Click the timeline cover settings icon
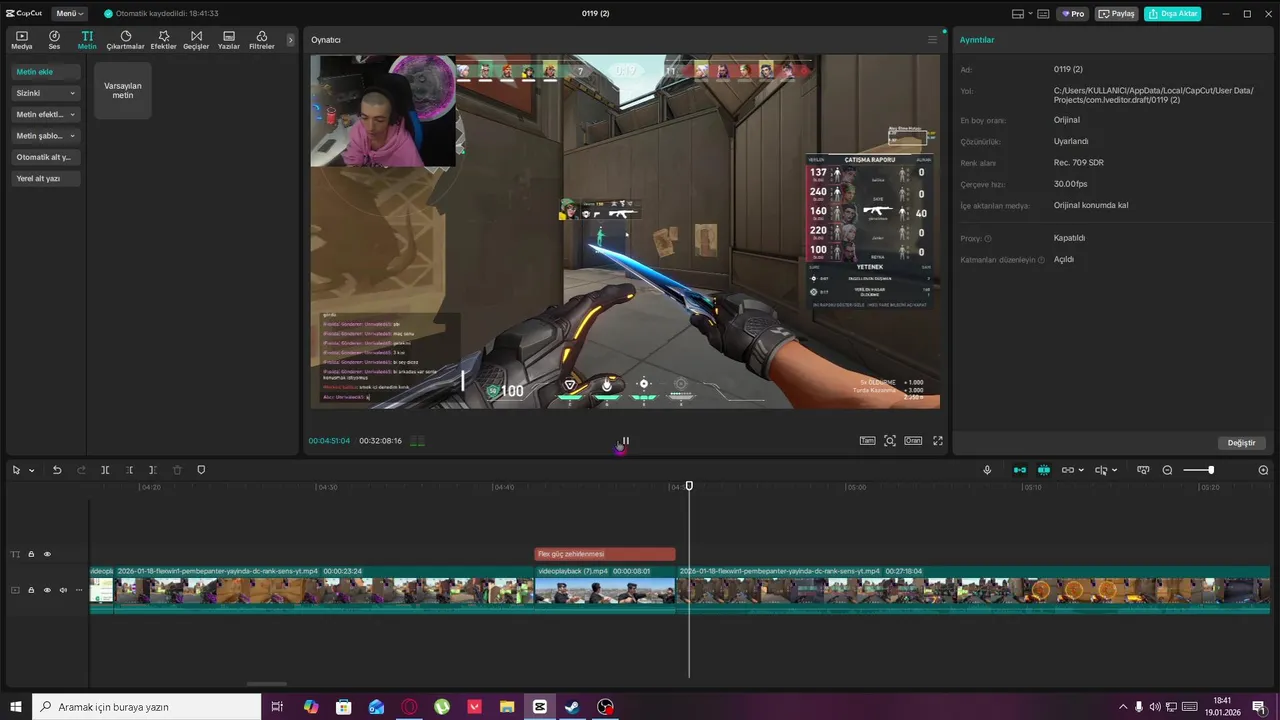Image resolution: width=1280 pixels, height=720 pixels. point(1143,470)
